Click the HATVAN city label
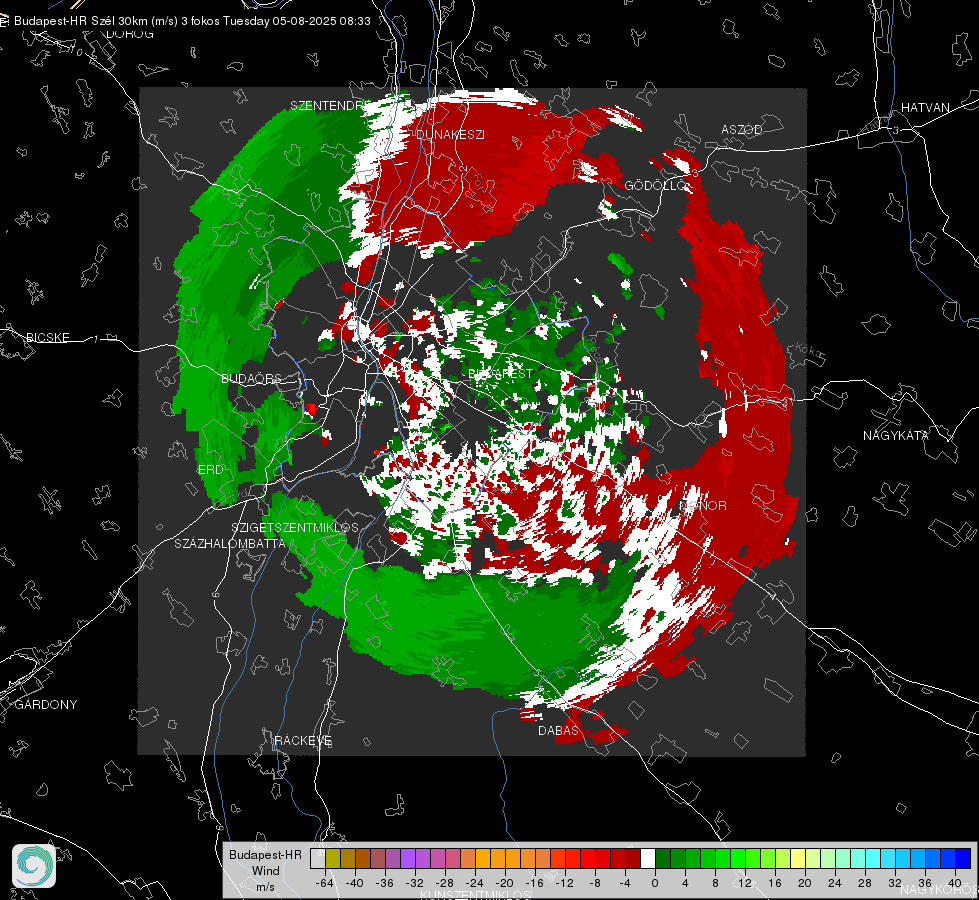 925,107
